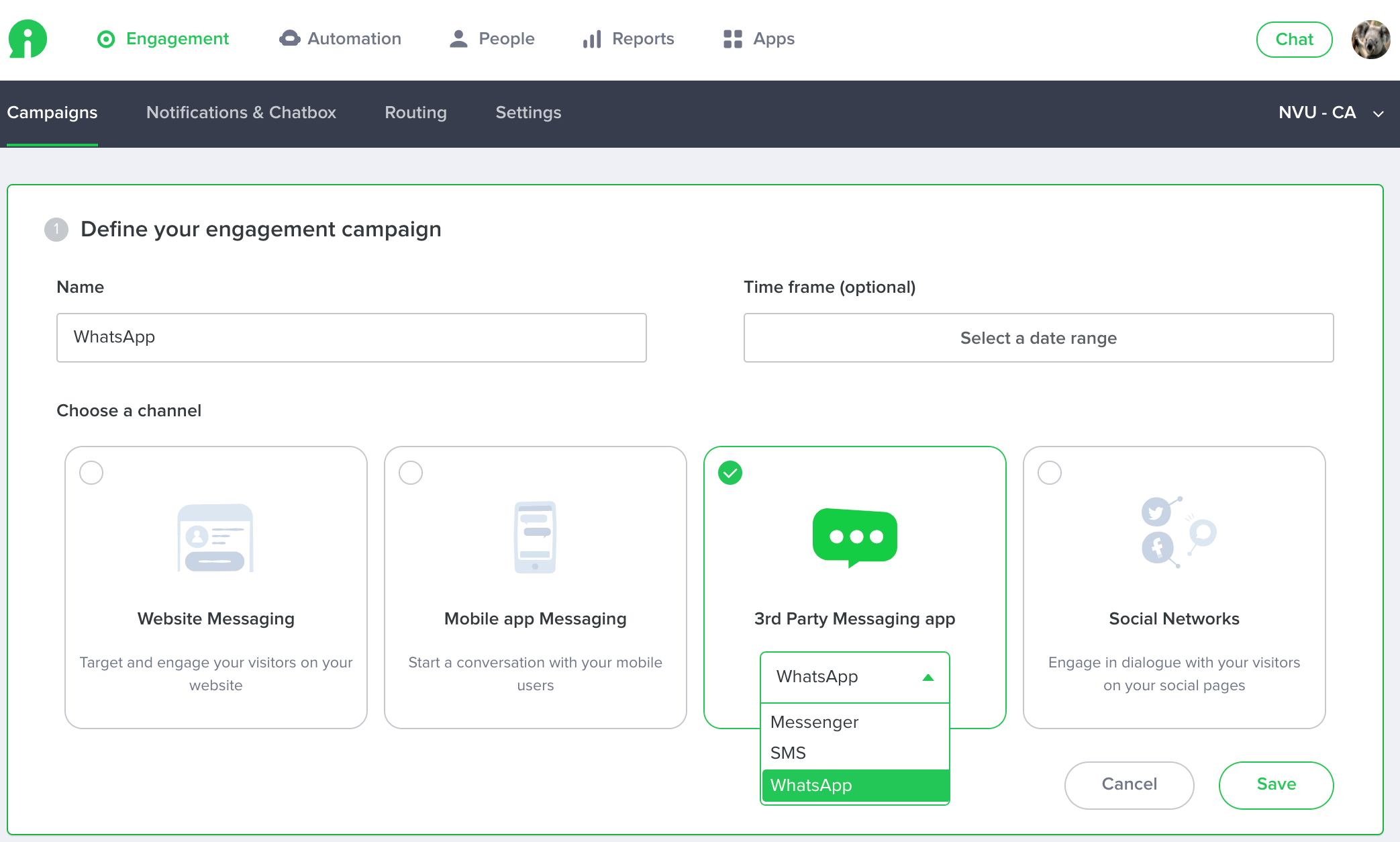Choose highlighted WhatsApp option in list
This screenshot has width=1400, height=842.
coord(855,785)
